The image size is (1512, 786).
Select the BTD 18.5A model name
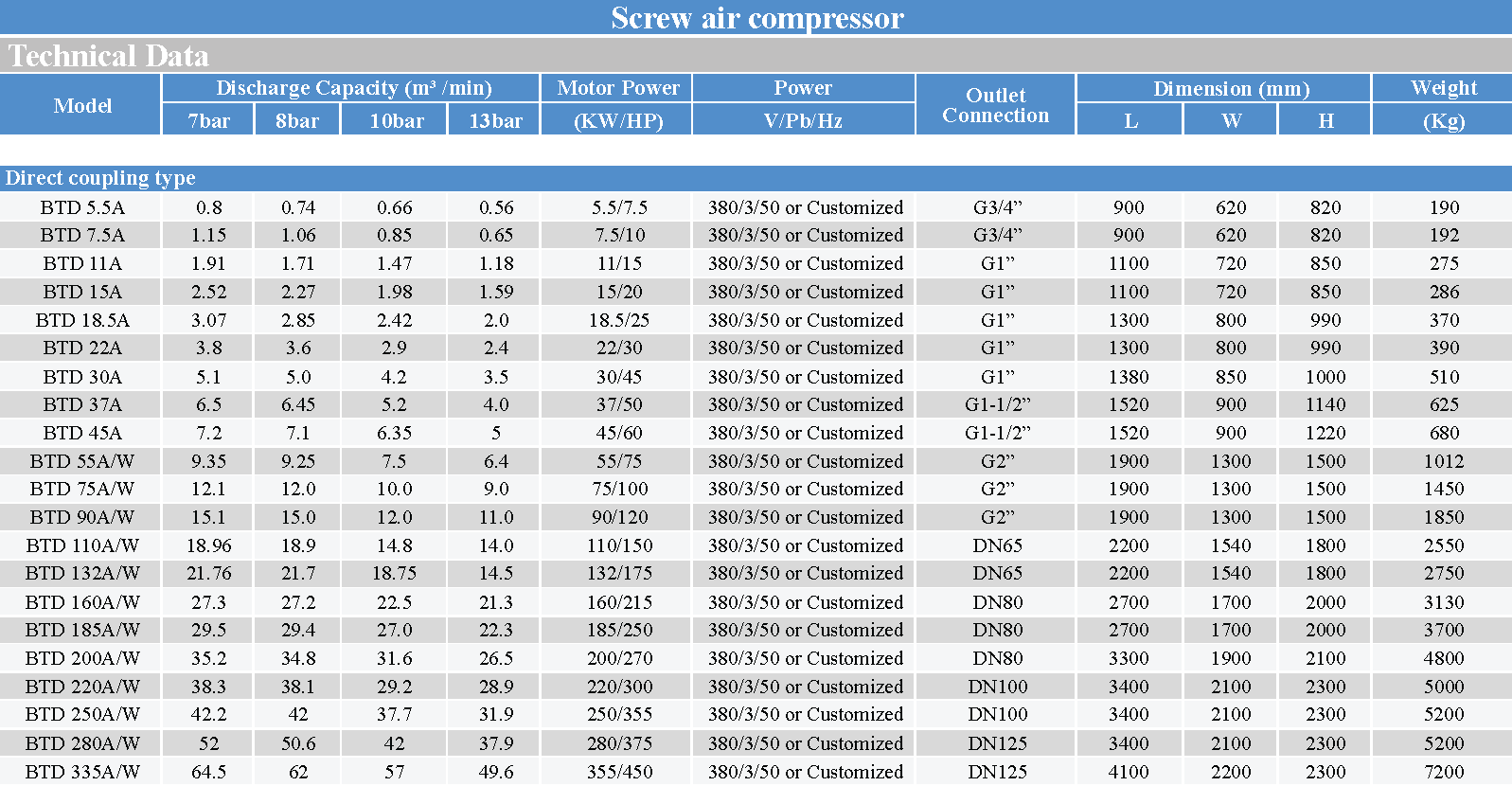tap(82, 320)
